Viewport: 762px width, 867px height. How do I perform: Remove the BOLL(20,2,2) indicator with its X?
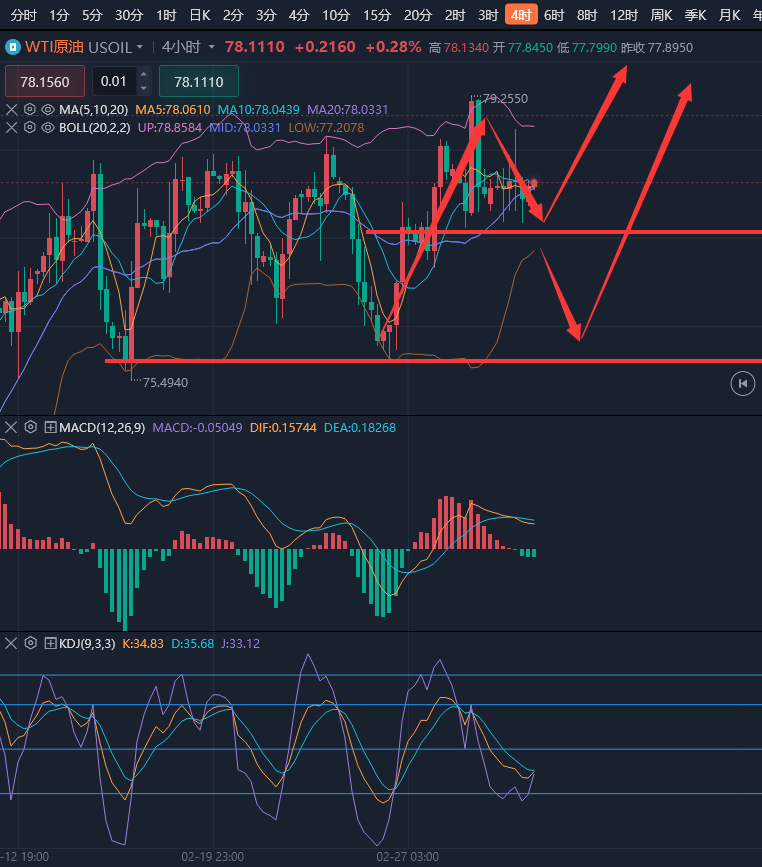(11, 128)
